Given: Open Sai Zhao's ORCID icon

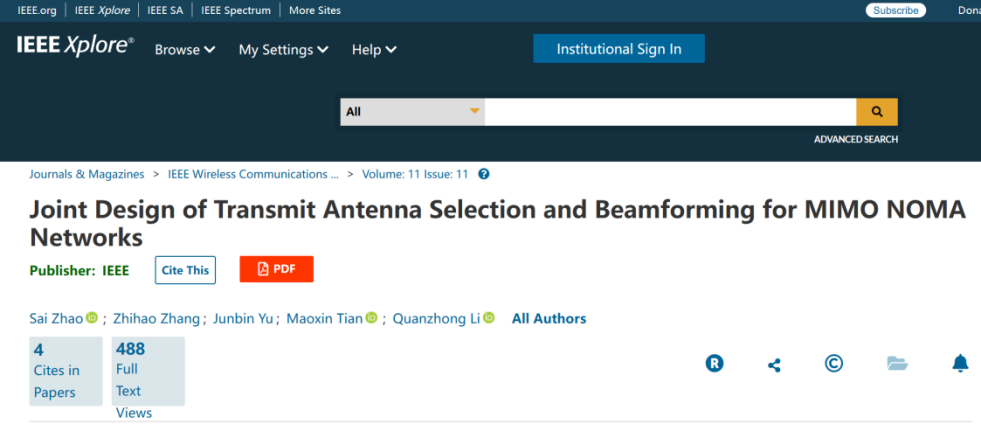Looking at the screenshot, I should pyautogui.click(x=92, y=319).
